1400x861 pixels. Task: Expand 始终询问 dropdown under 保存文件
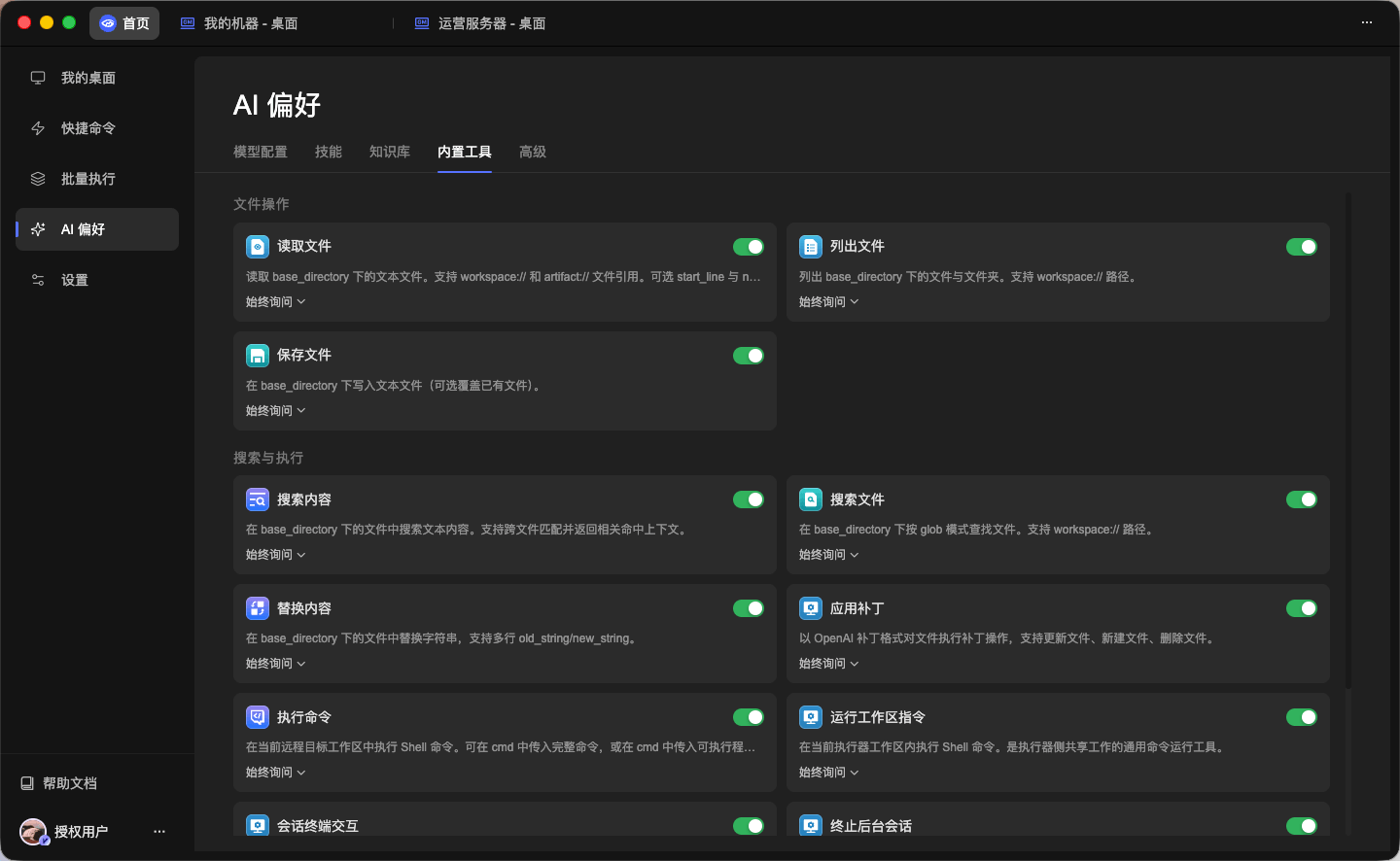276,411
